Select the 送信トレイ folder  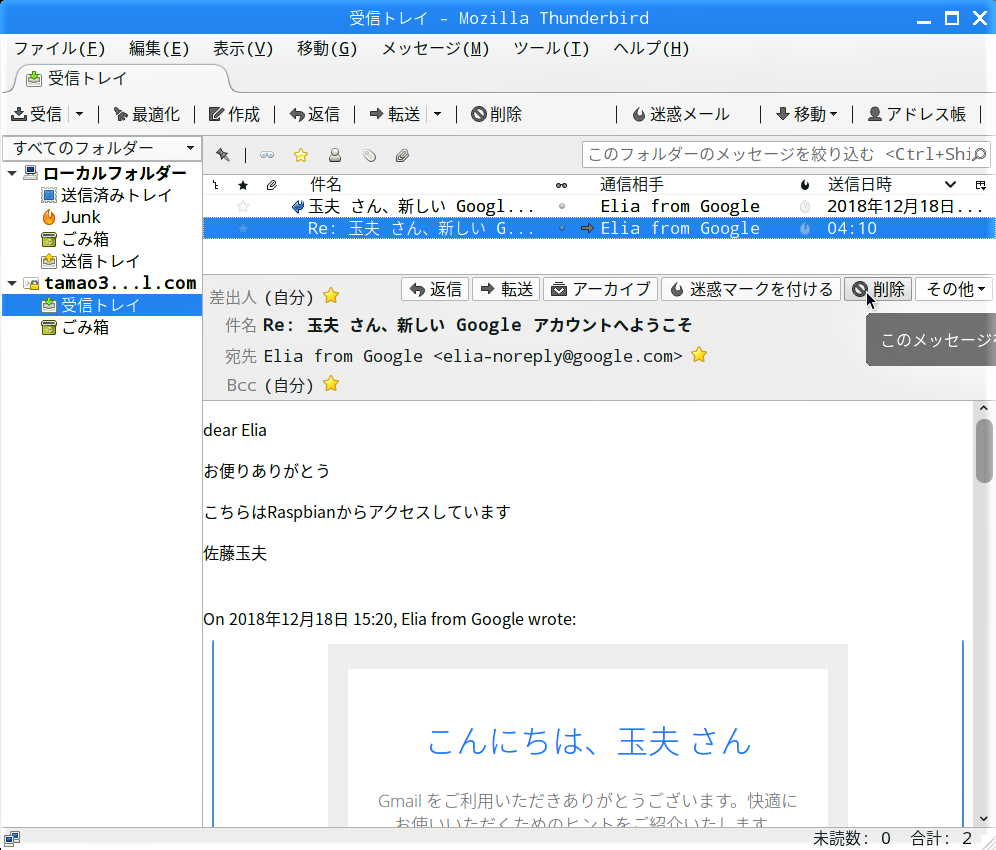click(x=90, y=261)
